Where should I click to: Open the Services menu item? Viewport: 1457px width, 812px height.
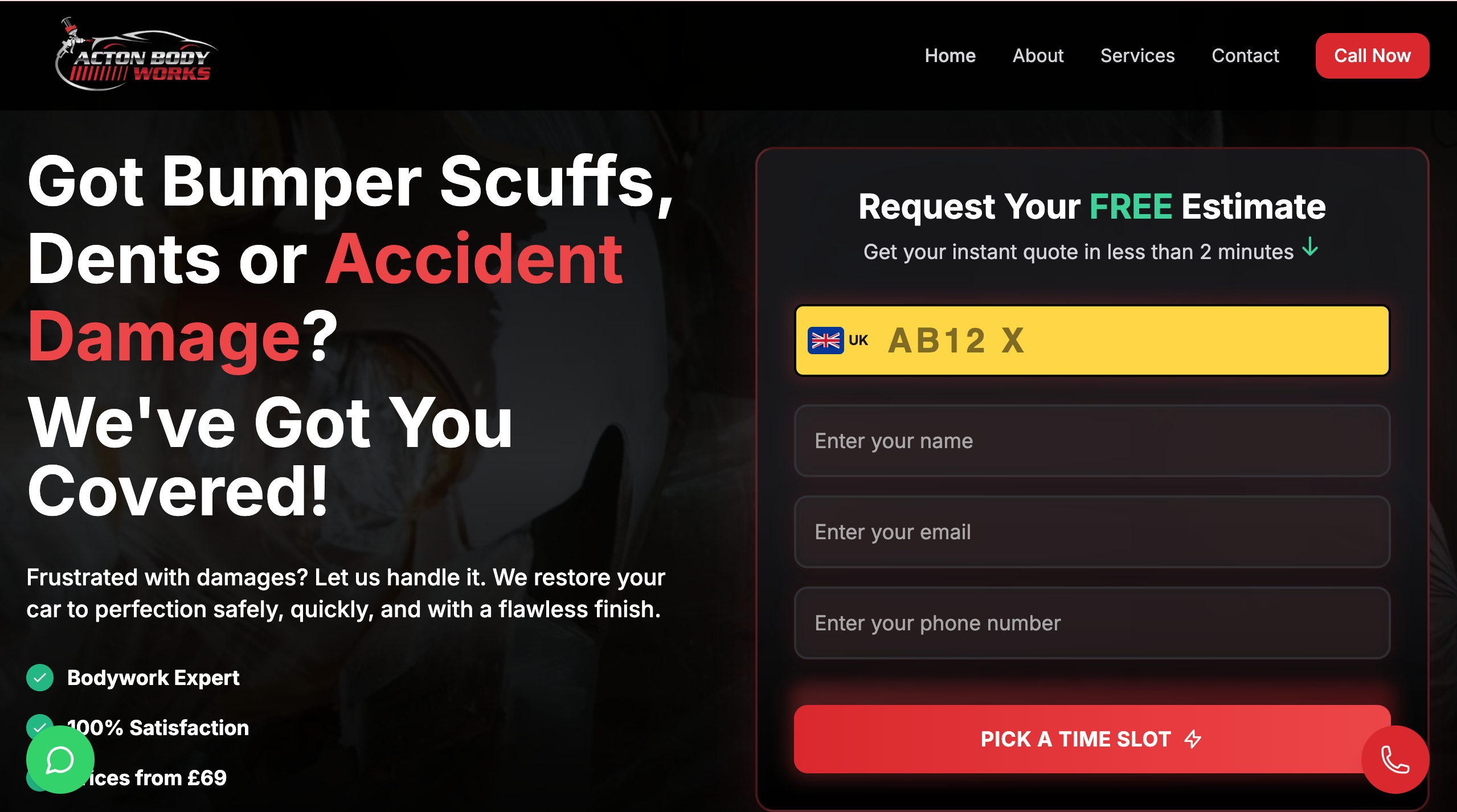pyautogui.click(x=1137, y=56)
